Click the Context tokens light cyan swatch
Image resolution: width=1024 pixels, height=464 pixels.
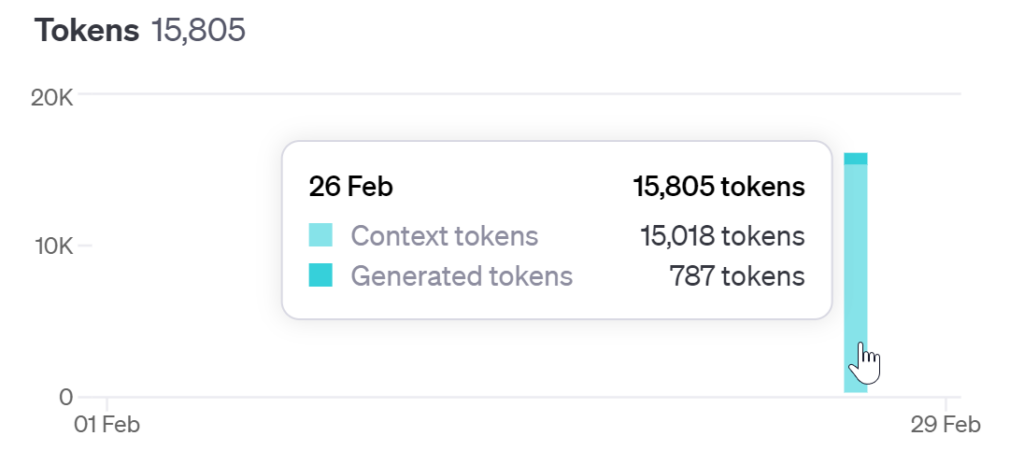321,235
